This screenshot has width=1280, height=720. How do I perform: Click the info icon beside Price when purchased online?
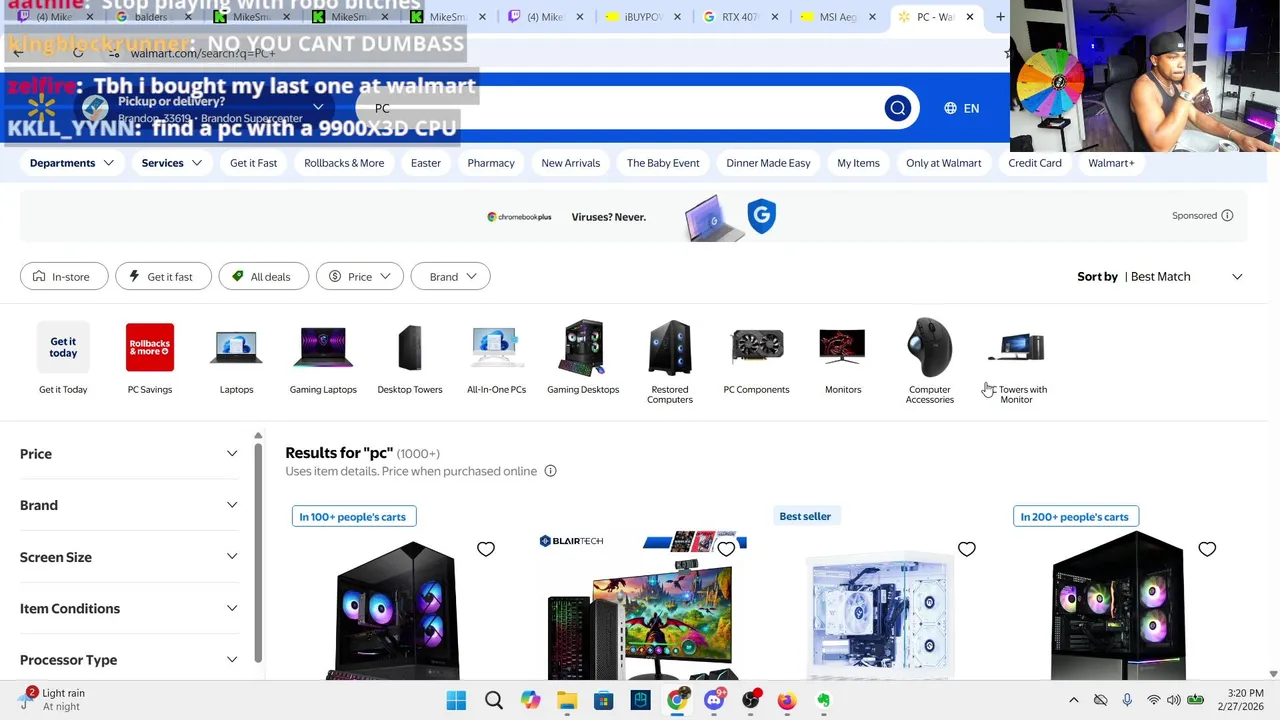click(550, 471)
